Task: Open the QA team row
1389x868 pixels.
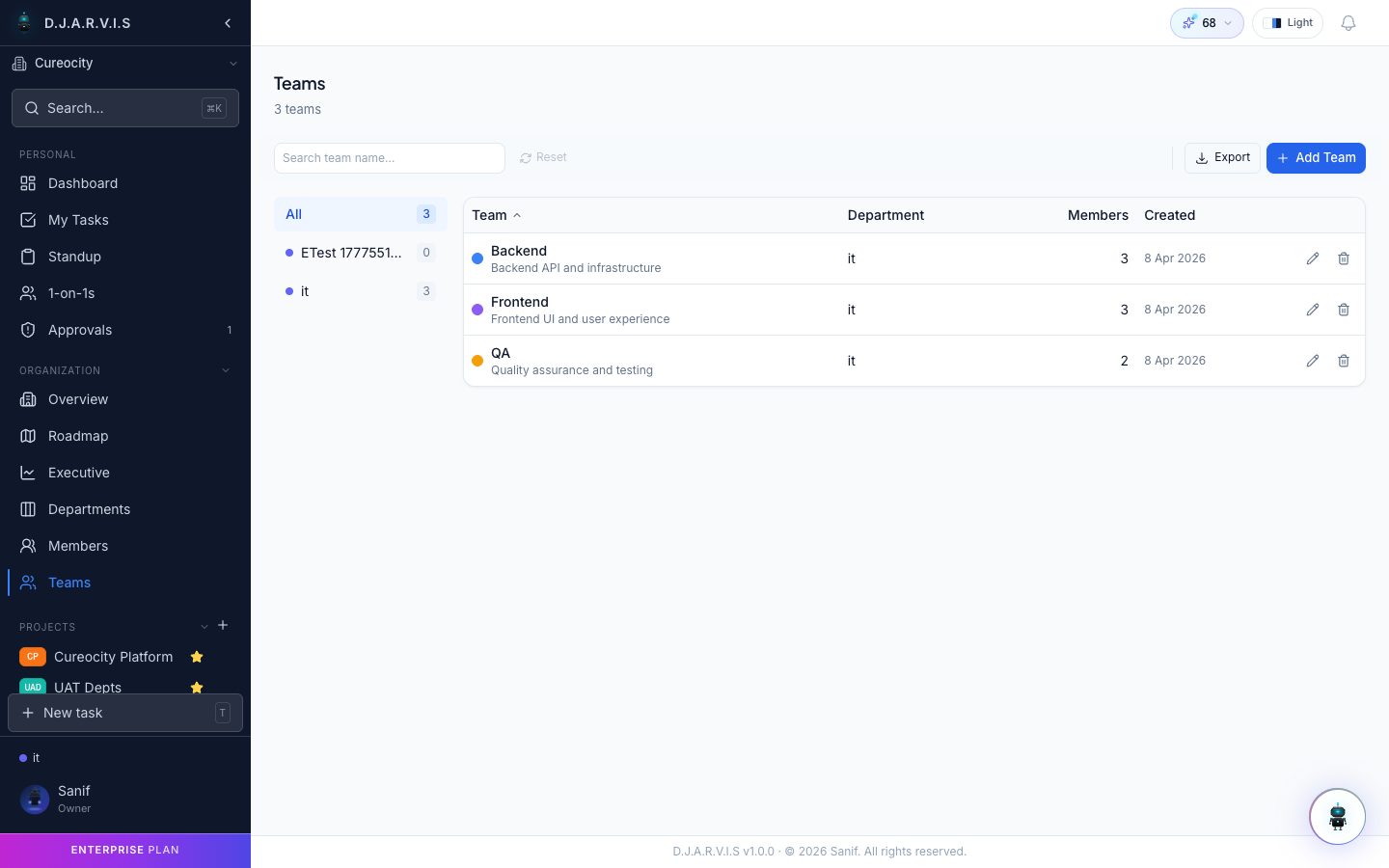Action: point(914,361)
